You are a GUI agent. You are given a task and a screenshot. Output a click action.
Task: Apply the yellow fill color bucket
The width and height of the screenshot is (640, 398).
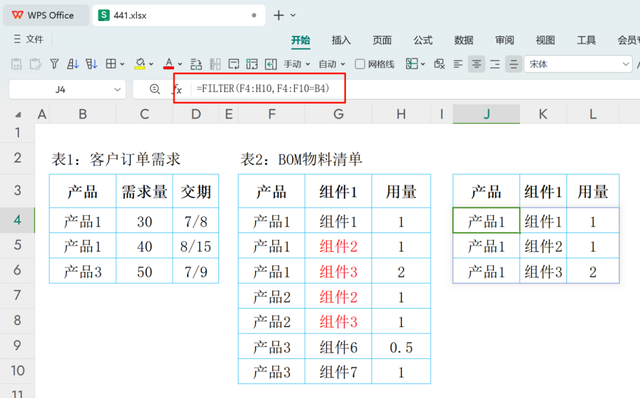point(140,64)
